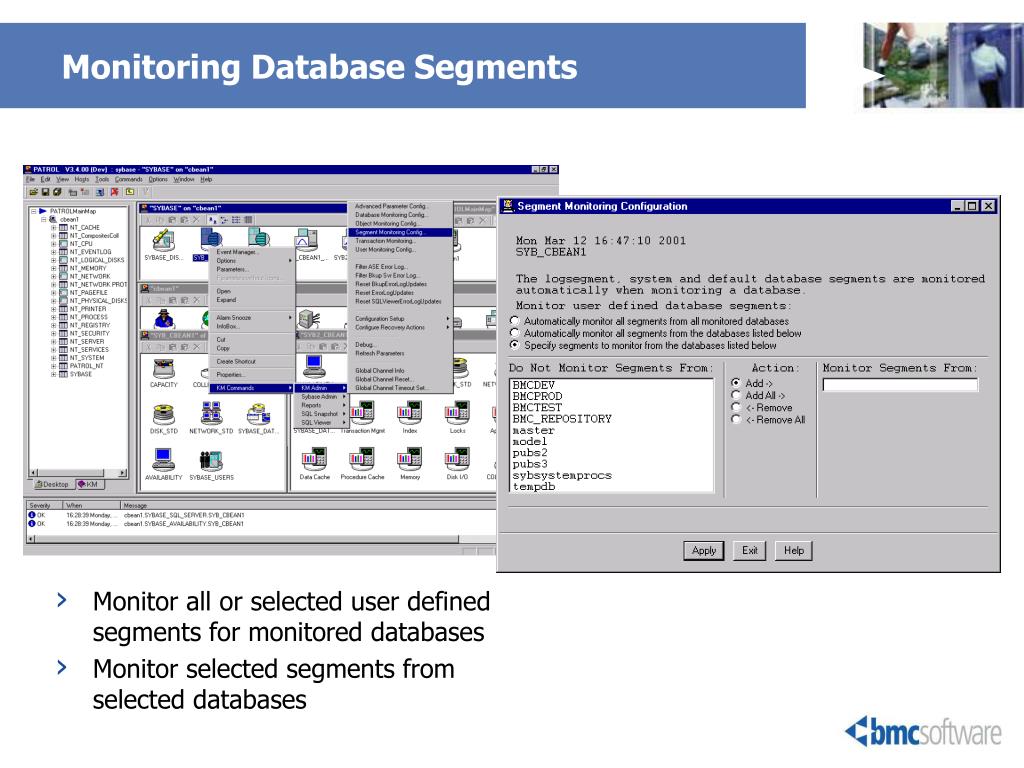Viewport: 1024px width, 768px height.
Task: Expand the PATROL_NT tree node
Action: pos(54,366)
